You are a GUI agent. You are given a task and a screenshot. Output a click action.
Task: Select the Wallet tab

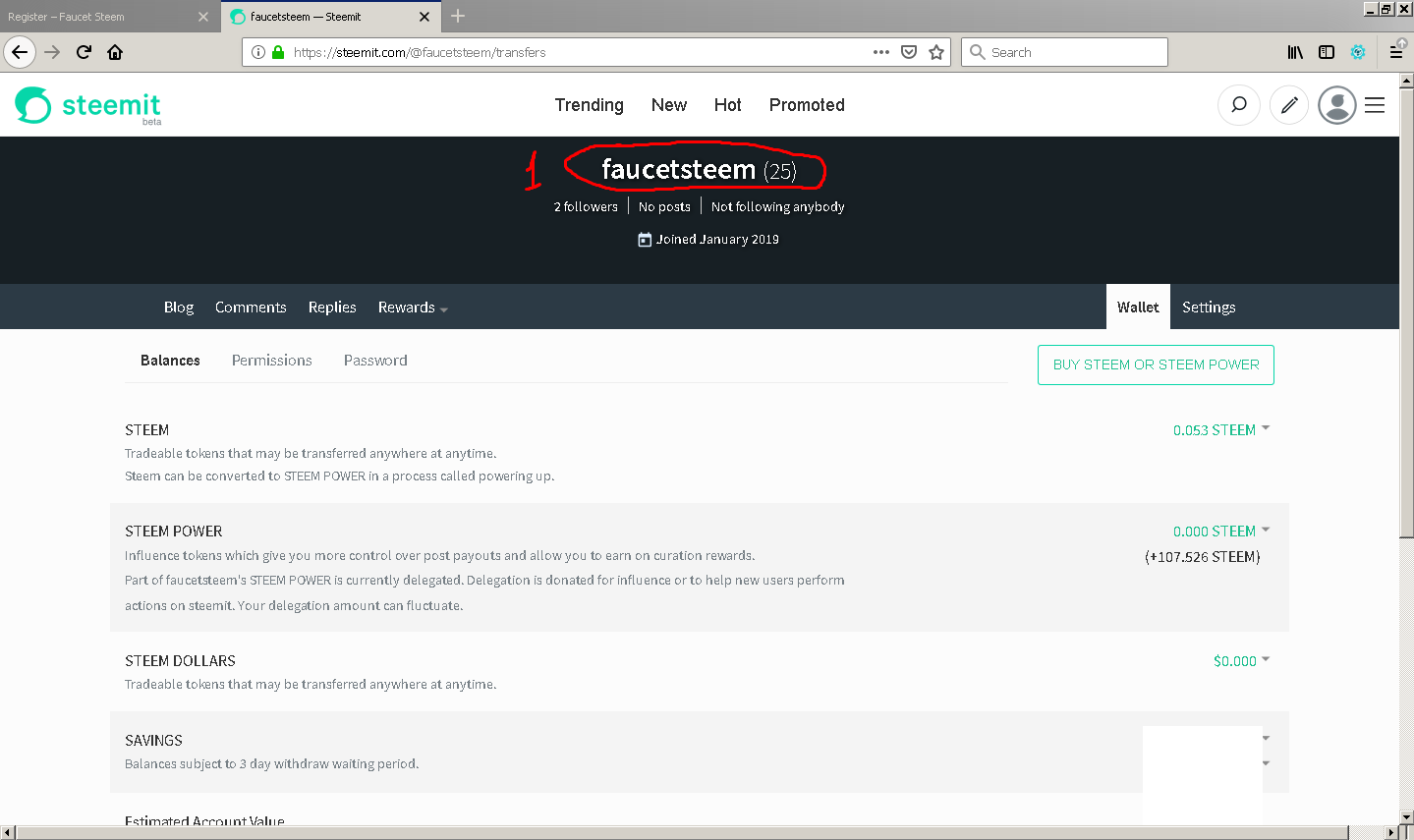1138,308
